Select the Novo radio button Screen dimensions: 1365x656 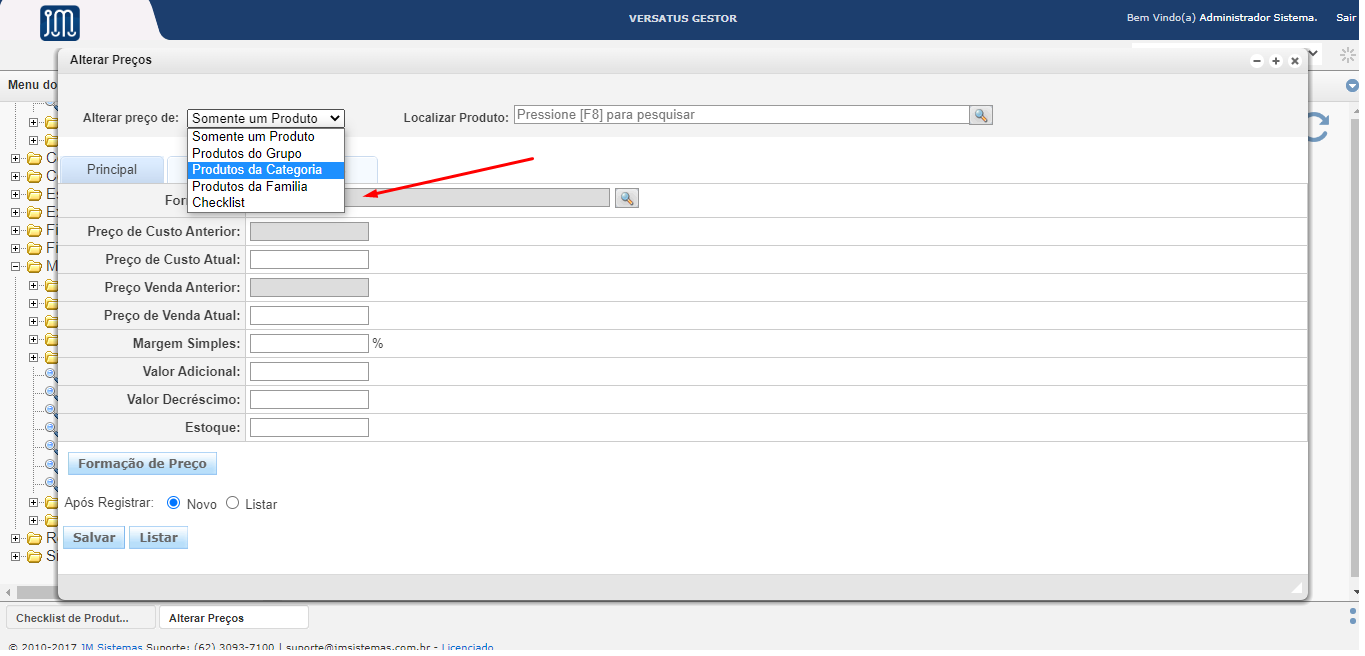[174, 503]
